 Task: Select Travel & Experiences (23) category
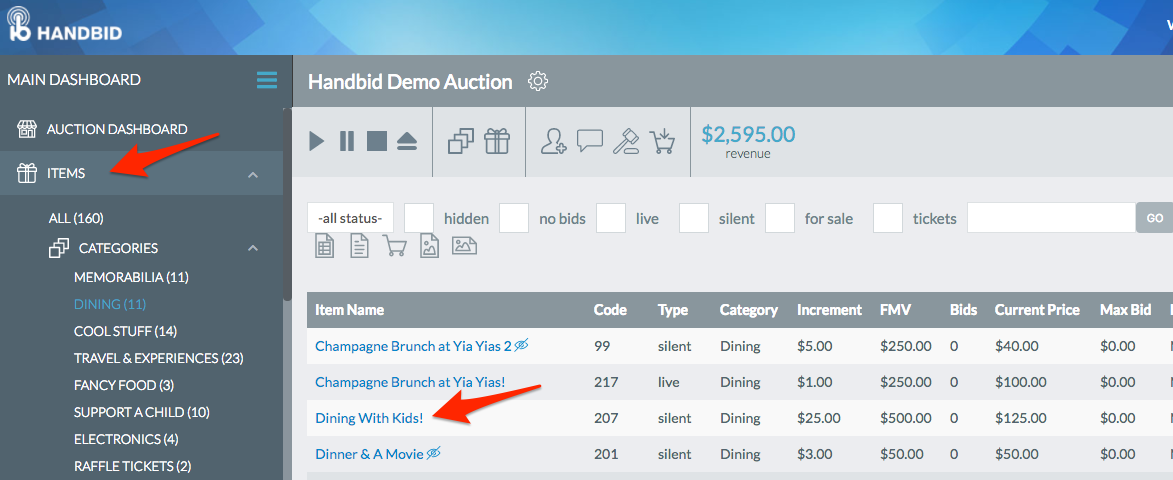point(159,358)
